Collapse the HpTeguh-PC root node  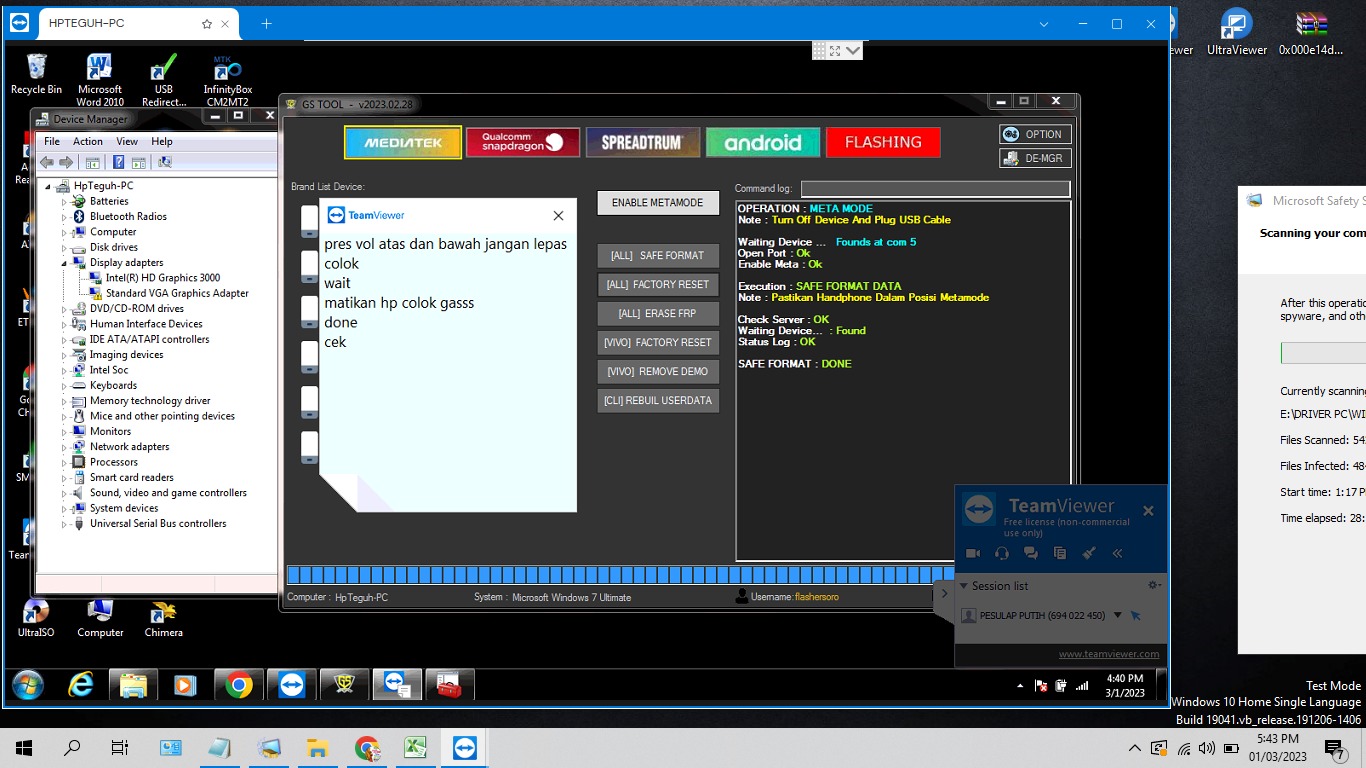[47, 186]
